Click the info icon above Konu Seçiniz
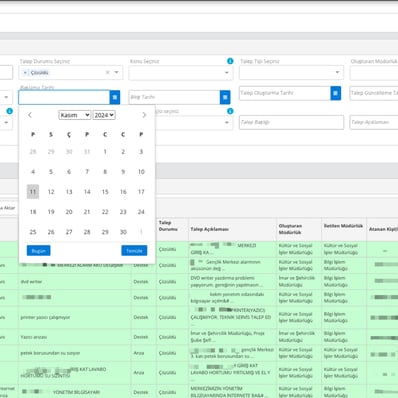Screen dimensions: 398x398 [x=230, y=61]
